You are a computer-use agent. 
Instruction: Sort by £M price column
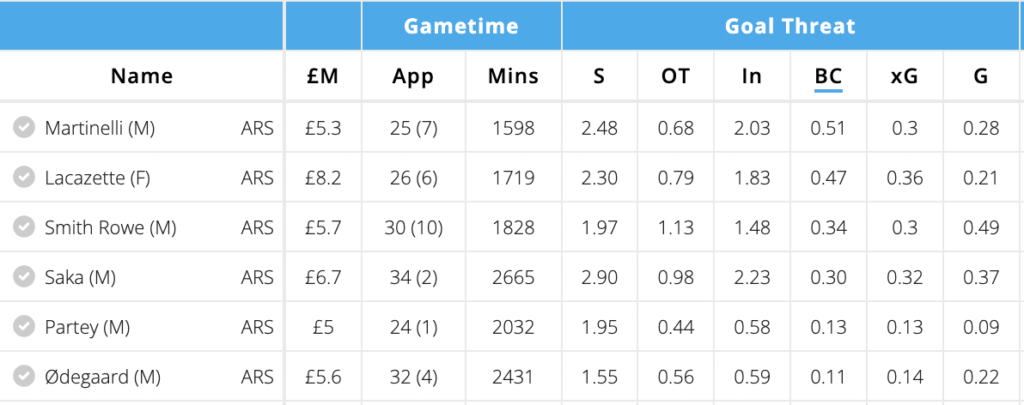coord(323,76)
